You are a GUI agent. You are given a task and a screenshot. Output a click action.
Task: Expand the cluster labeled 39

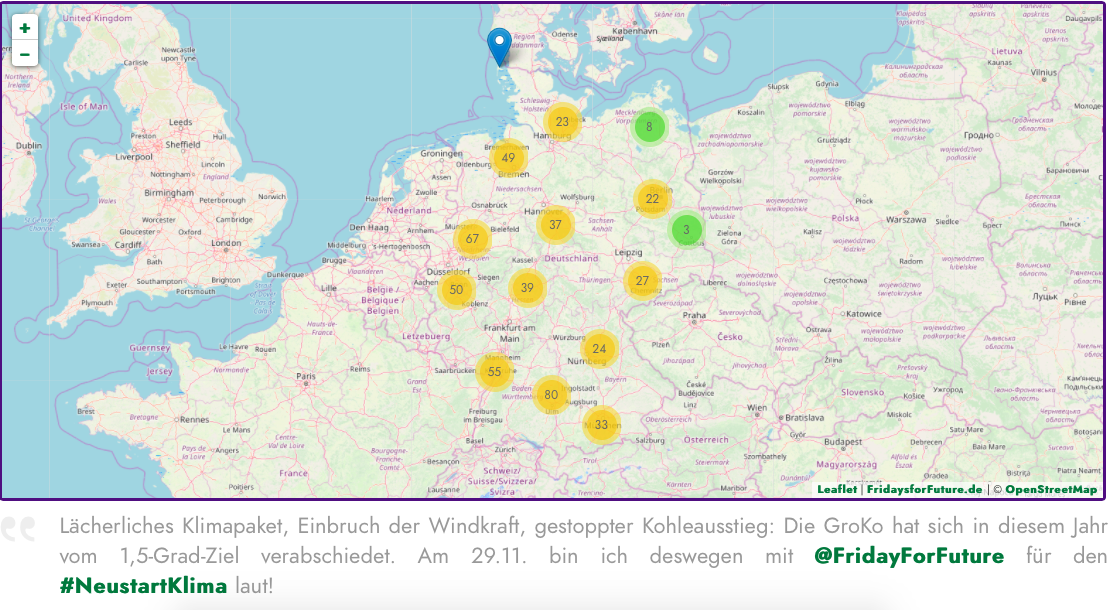527,288
